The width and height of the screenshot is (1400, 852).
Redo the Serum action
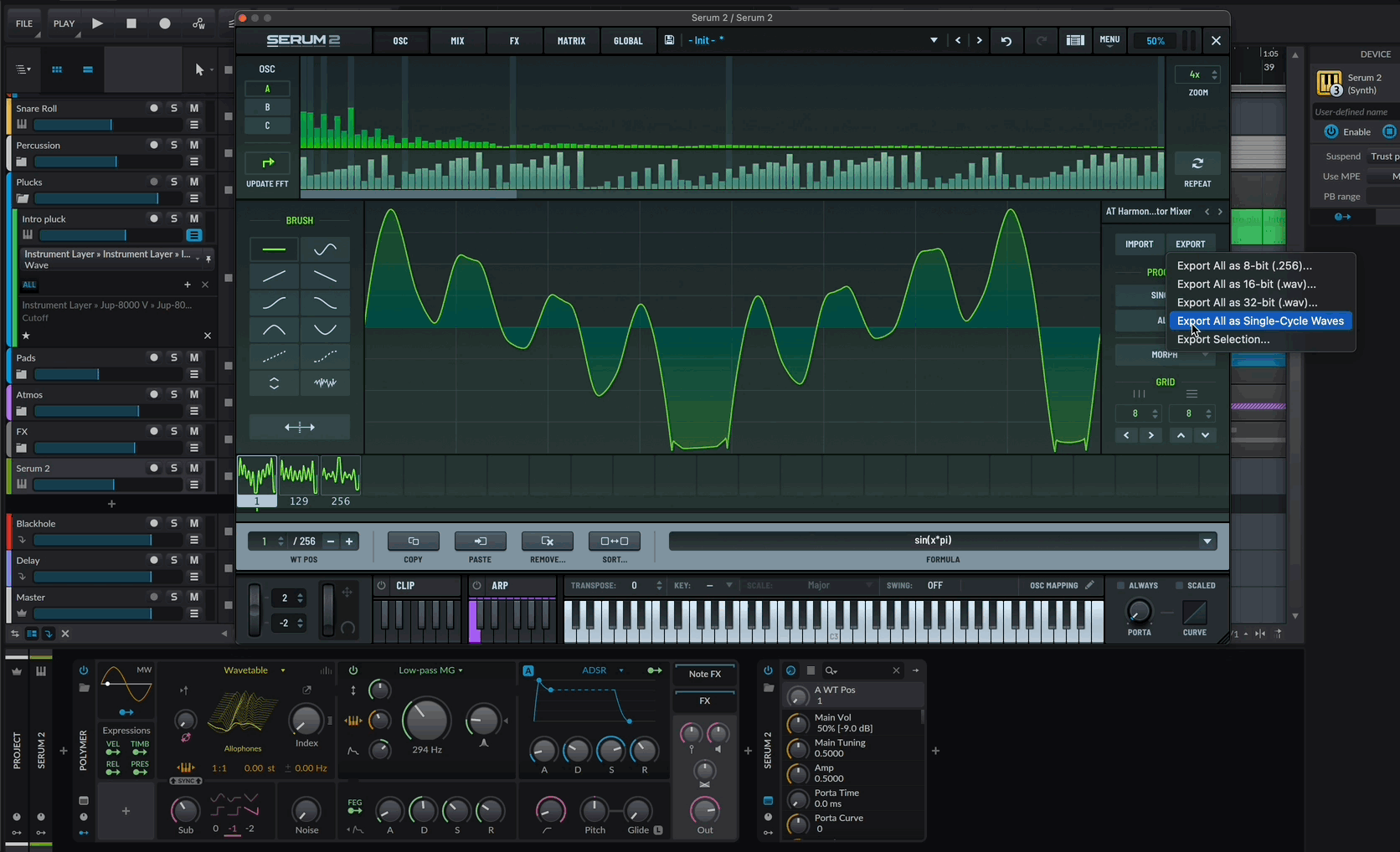coord(1042,40)
